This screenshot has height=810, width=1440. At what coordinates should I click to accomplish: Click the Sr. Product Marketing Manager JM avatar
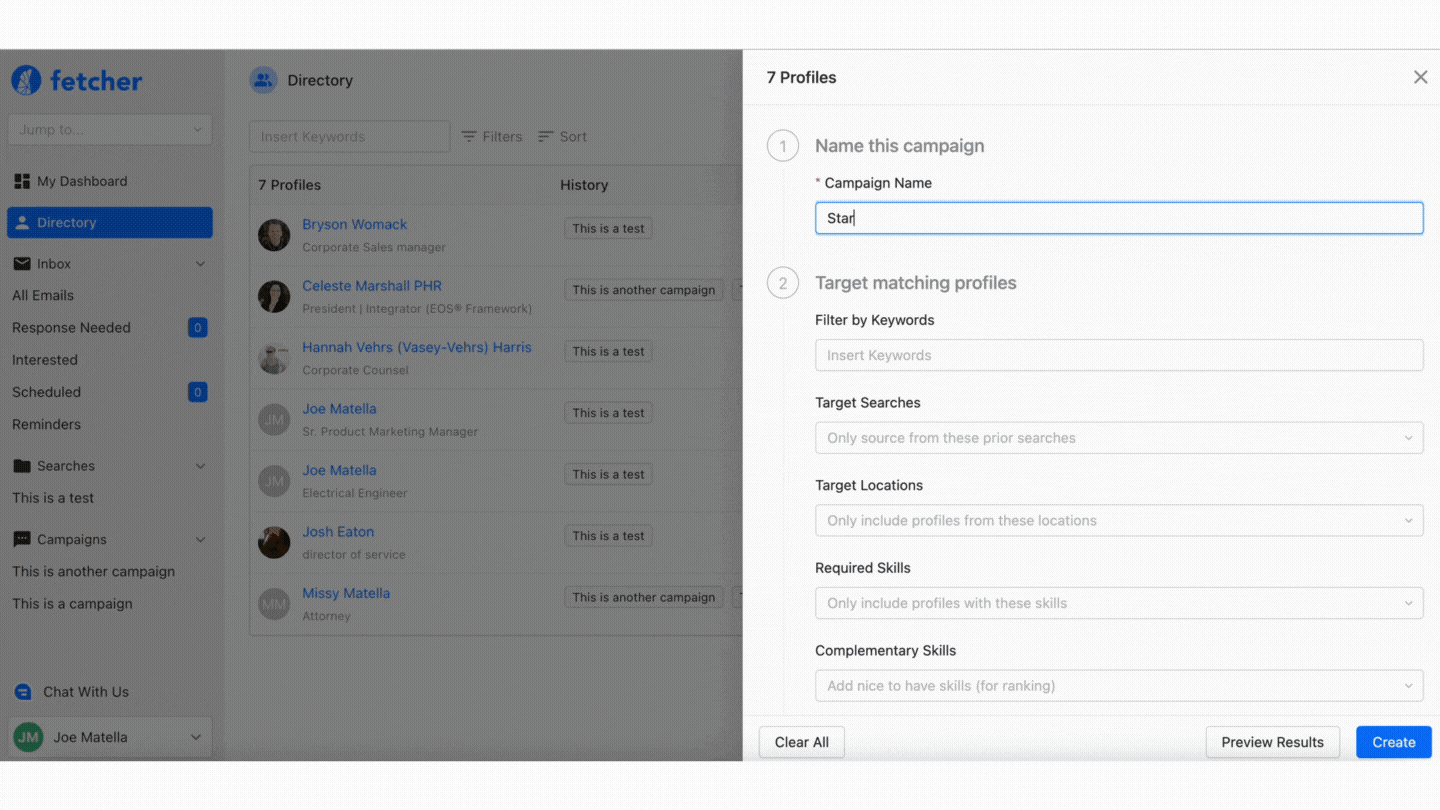(274, 419)
